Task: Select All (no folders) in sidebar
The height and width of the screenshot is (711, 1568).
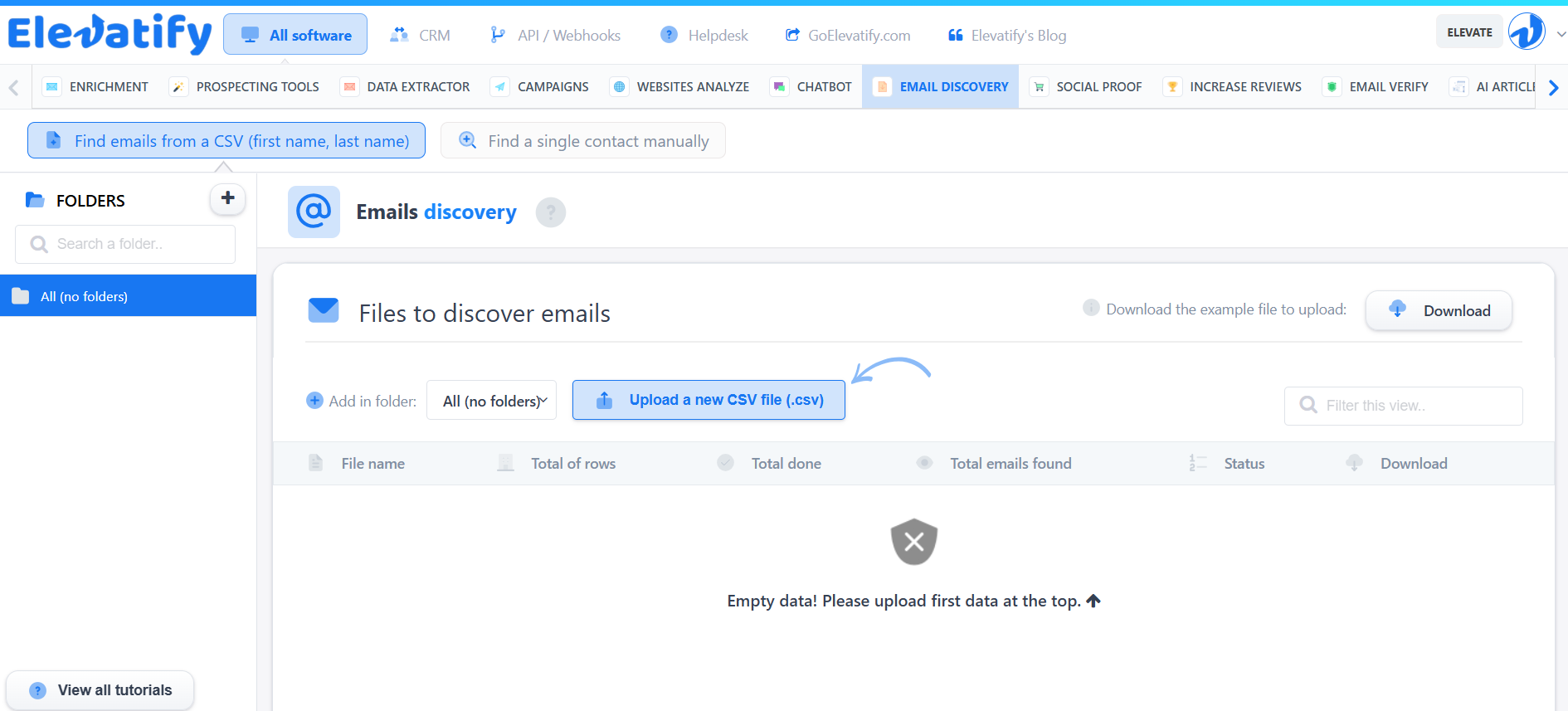Action: 128,296
